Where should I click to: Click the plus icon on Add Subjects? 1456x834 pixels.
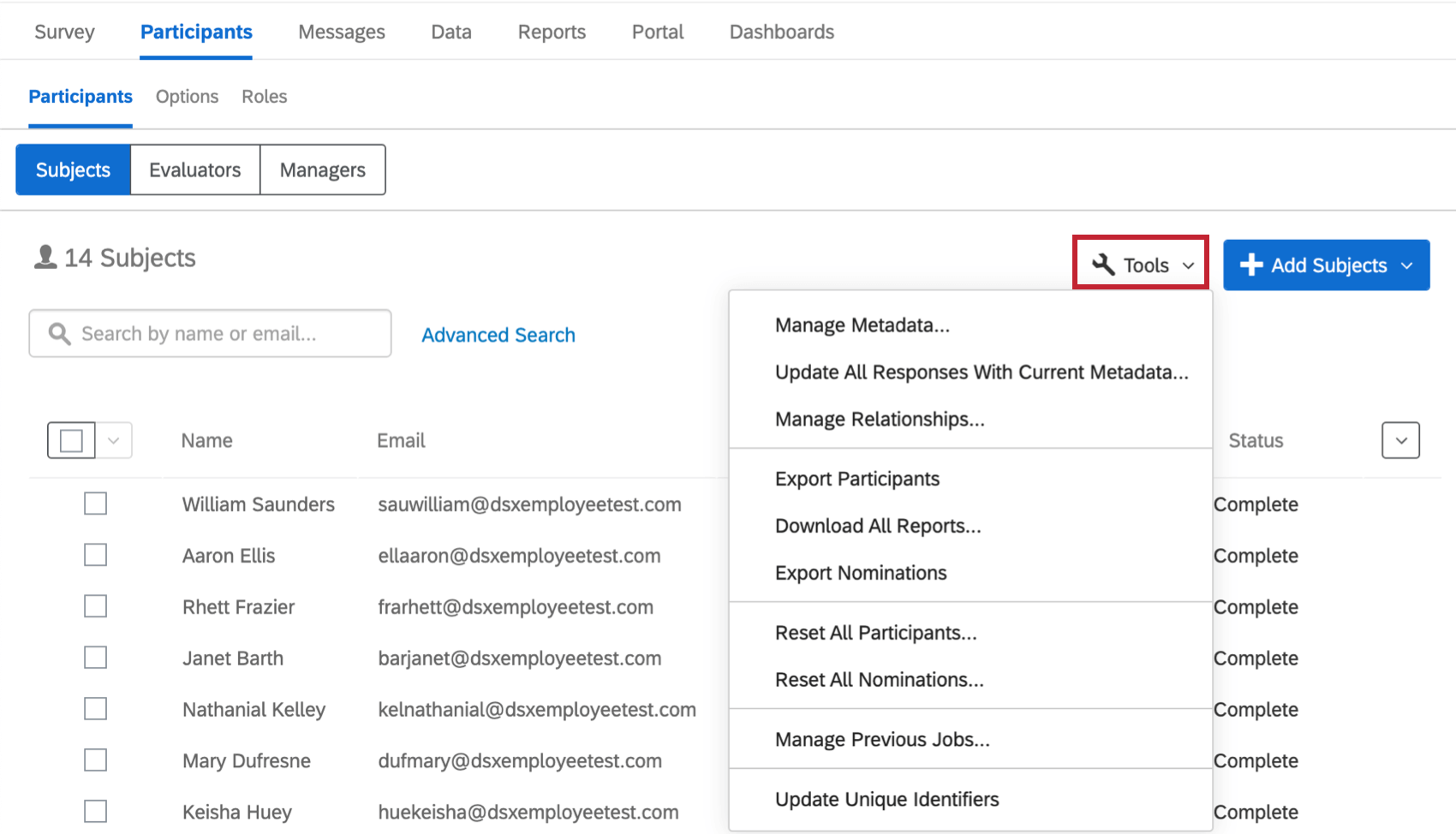[1252, 265]
